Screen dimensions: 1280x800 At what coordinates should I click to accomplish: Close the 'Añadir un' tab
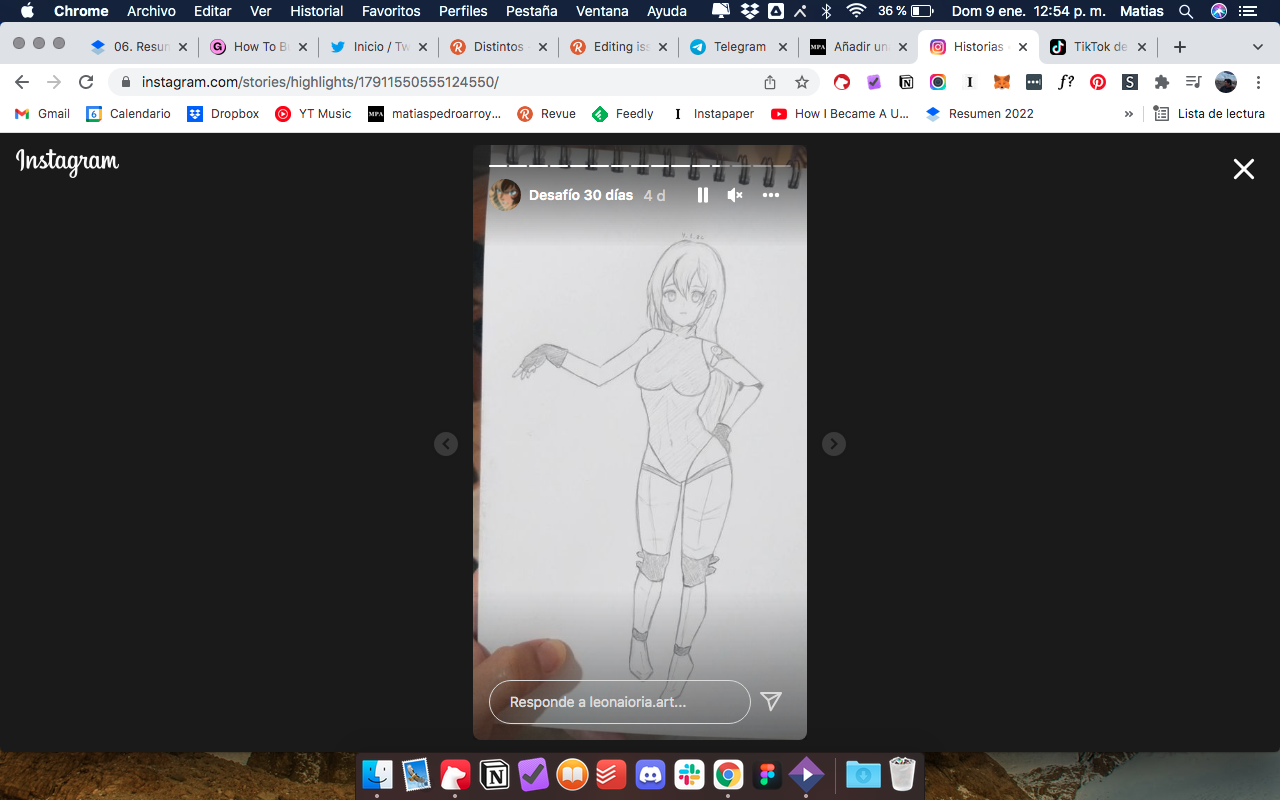coord(902,47)
